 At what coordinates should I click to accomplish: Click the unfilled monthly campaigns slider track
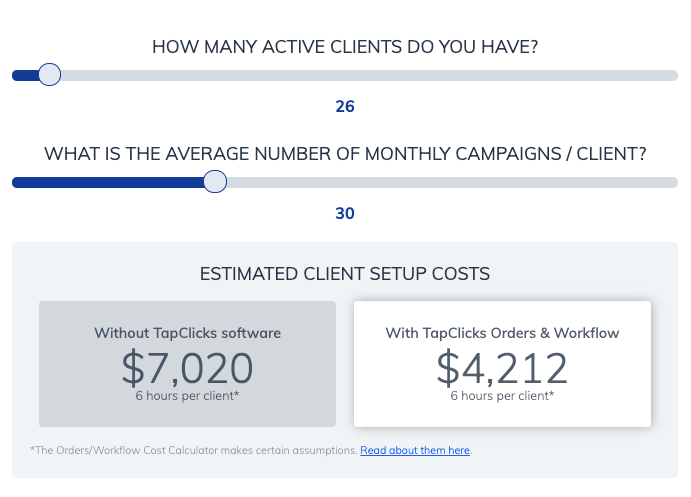click(x=452, y=182)
